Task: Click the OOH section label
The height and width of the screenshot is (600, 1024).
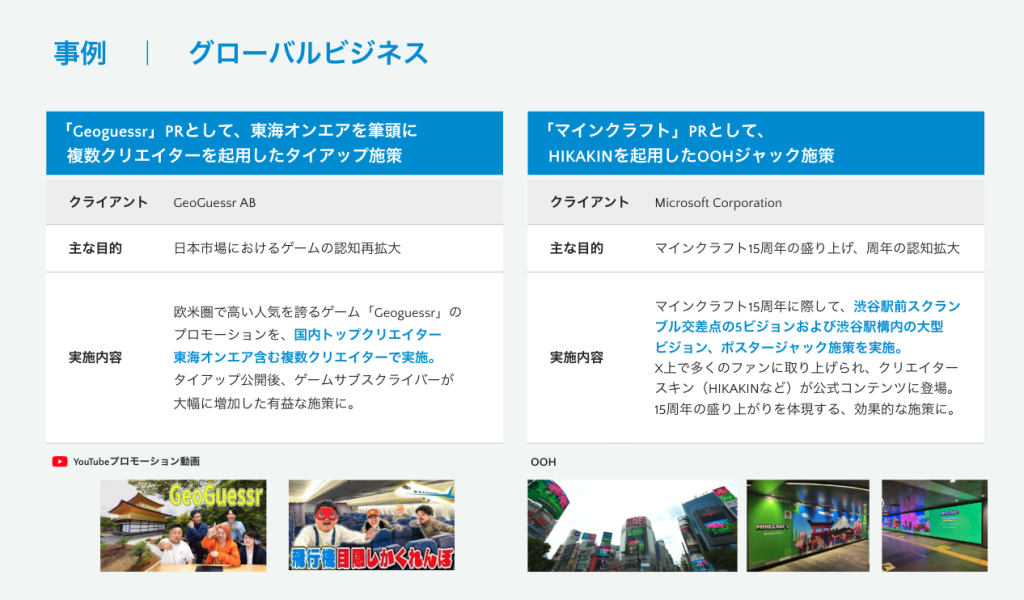Action: point(543,462)
